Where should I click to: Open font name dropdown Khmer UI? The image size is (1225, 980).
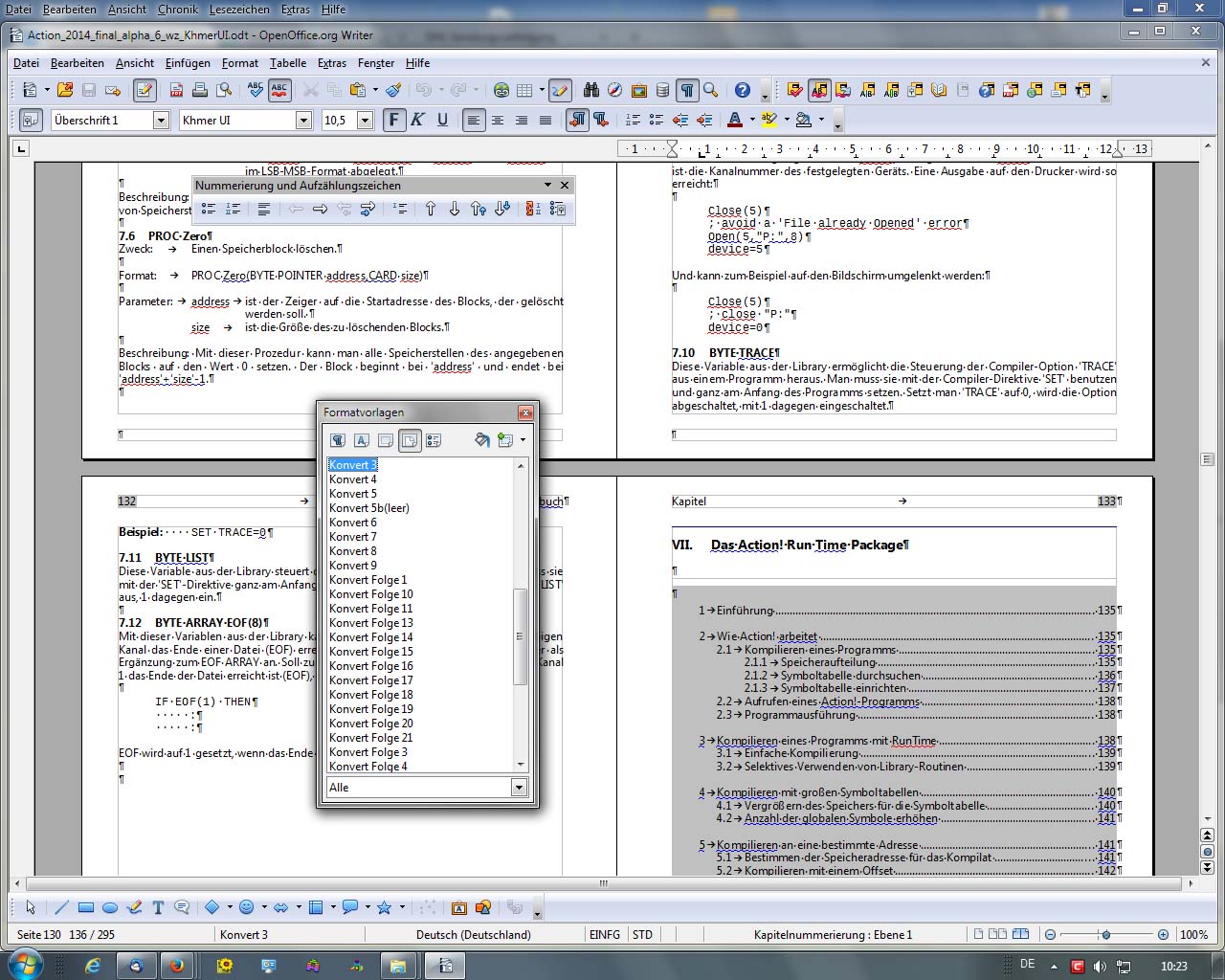click(x=303, y=120)
